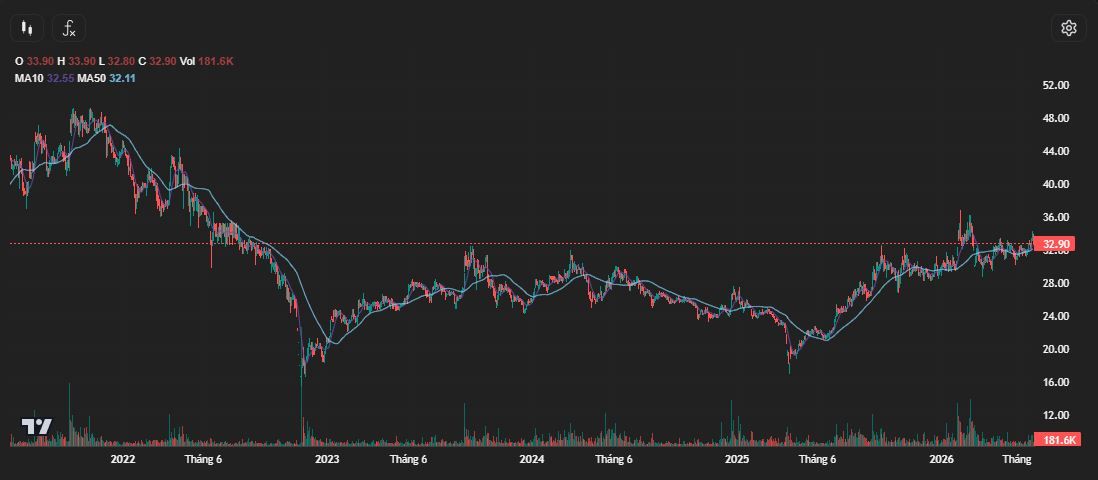Click the volume value 181.6K in legend
Image resolution: width=1098 pixels, height=480 pixels.
coord(216,62)
